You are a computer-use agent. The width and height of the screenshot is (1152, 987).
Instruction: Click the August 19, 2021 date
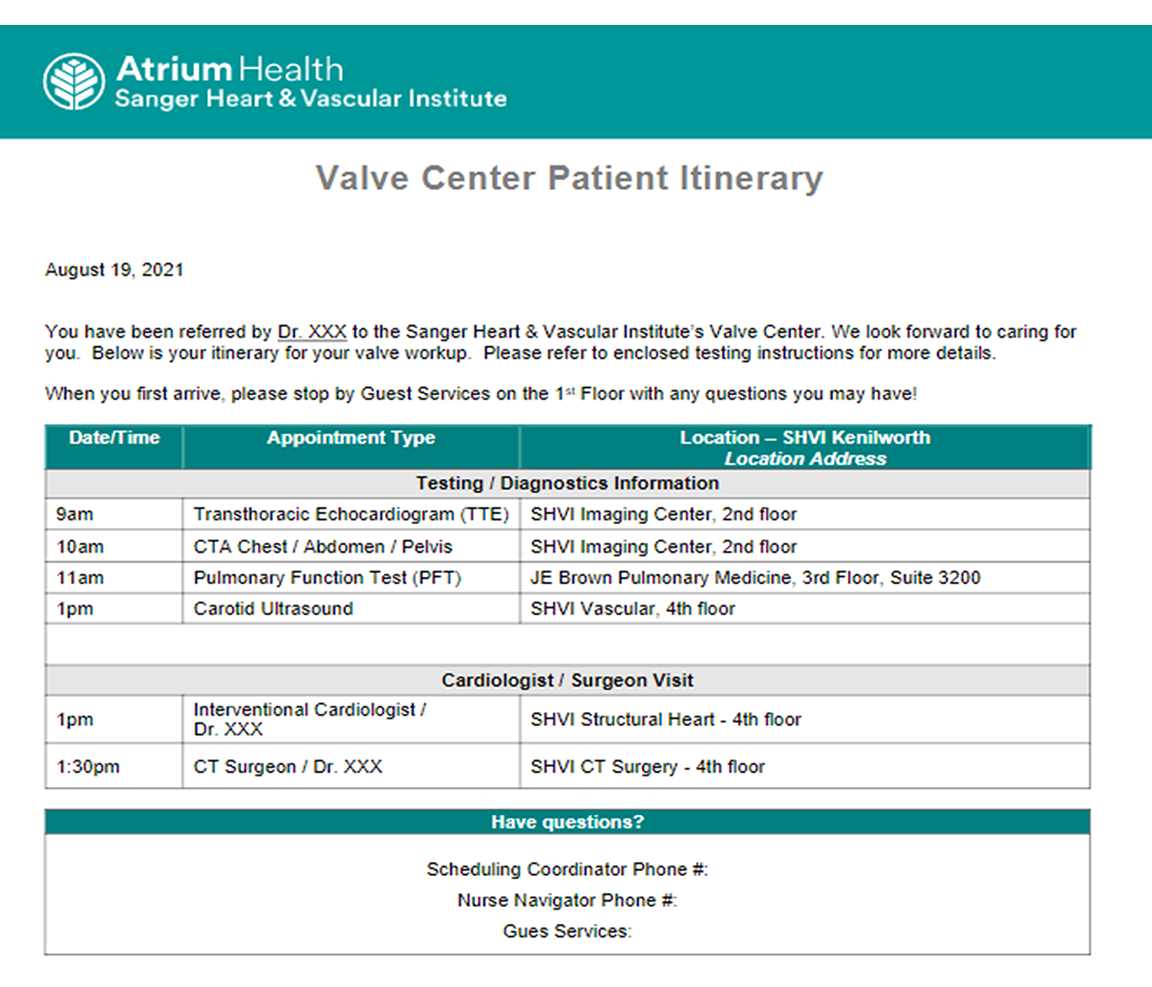click(x=114, y=270)
